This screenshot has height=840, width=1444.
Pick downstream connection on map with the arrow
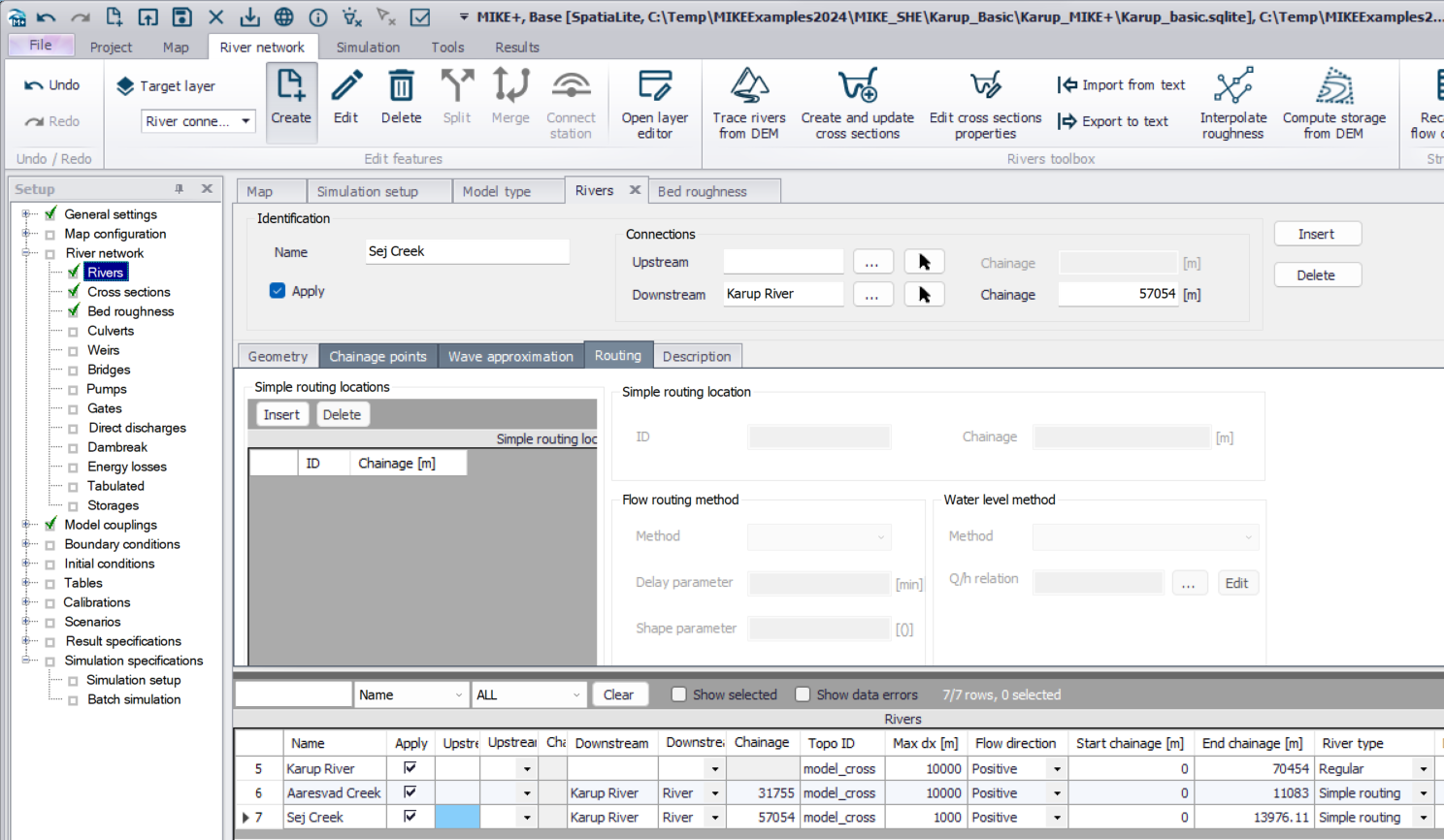[924, 294]
